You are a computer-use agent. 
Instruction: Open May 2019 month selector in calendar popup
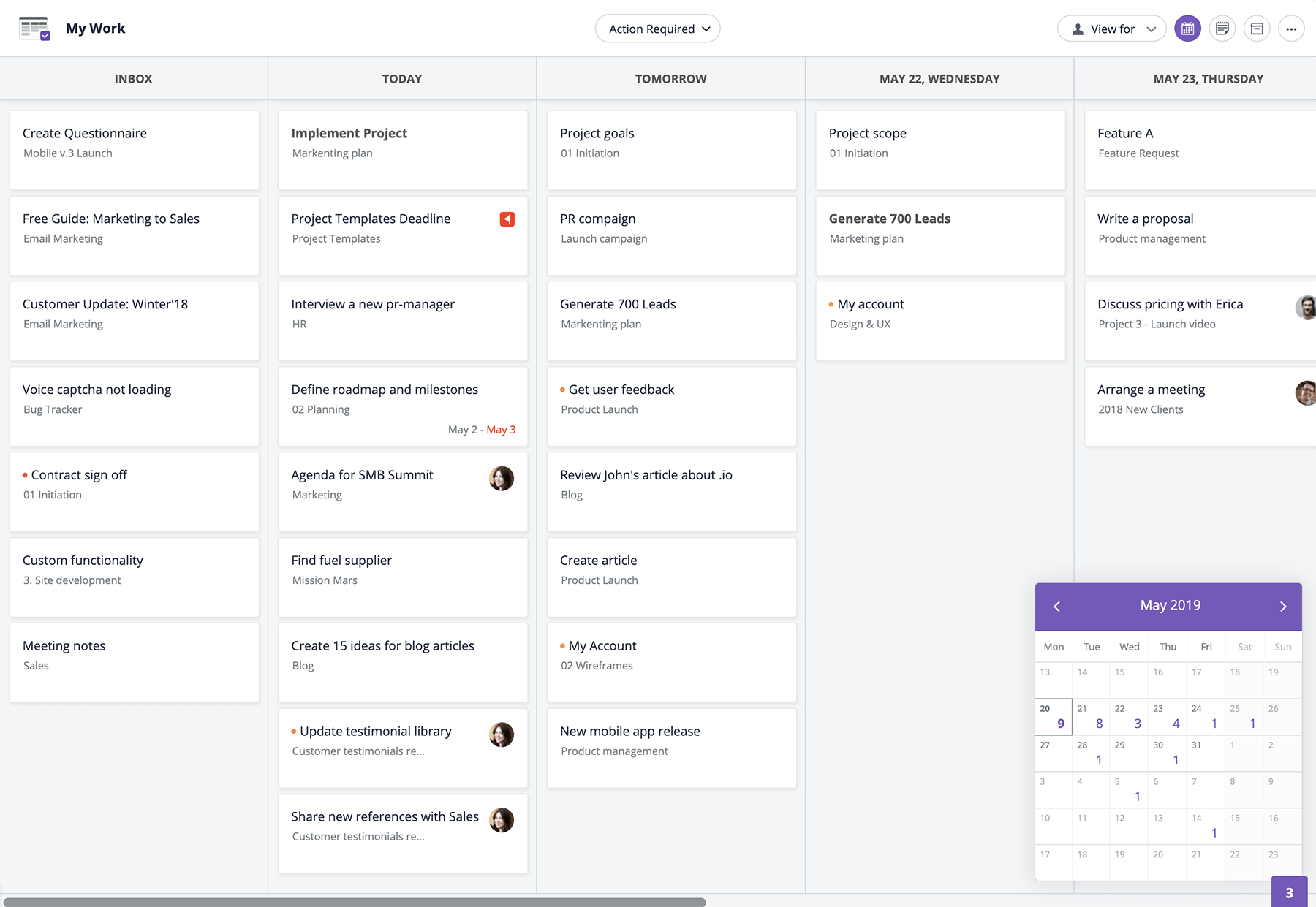click(1169, 605)
